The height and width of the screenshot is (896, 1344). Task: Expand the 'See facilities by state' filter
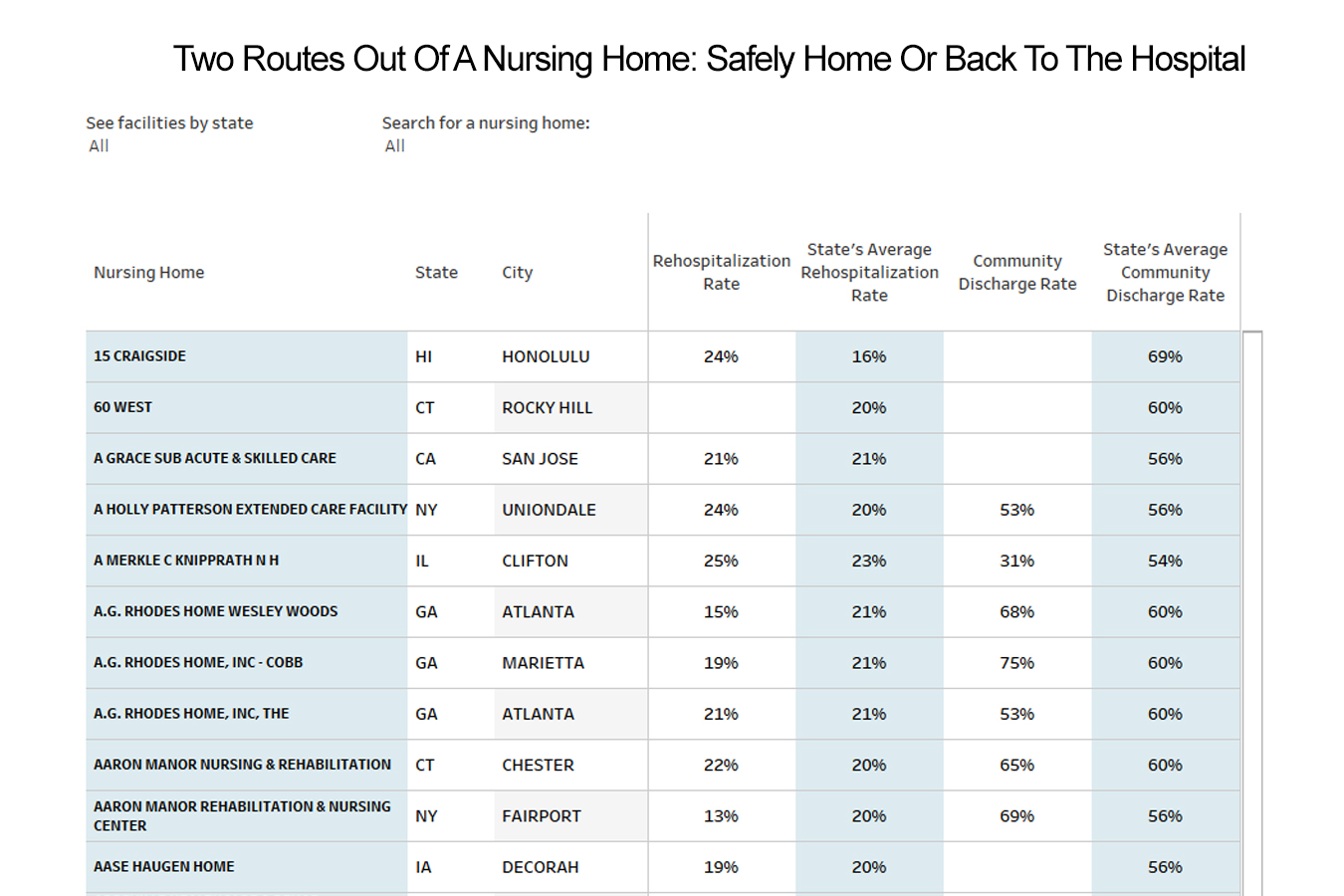(99, 145)
